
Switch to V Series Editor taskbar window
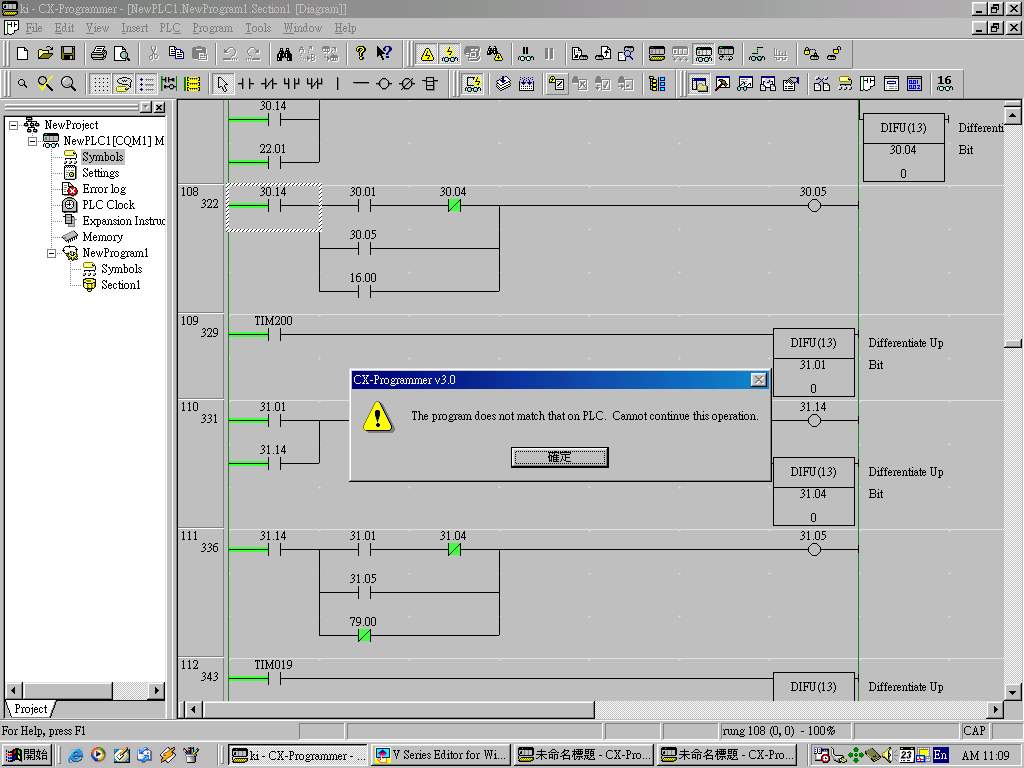coord(441,755)
